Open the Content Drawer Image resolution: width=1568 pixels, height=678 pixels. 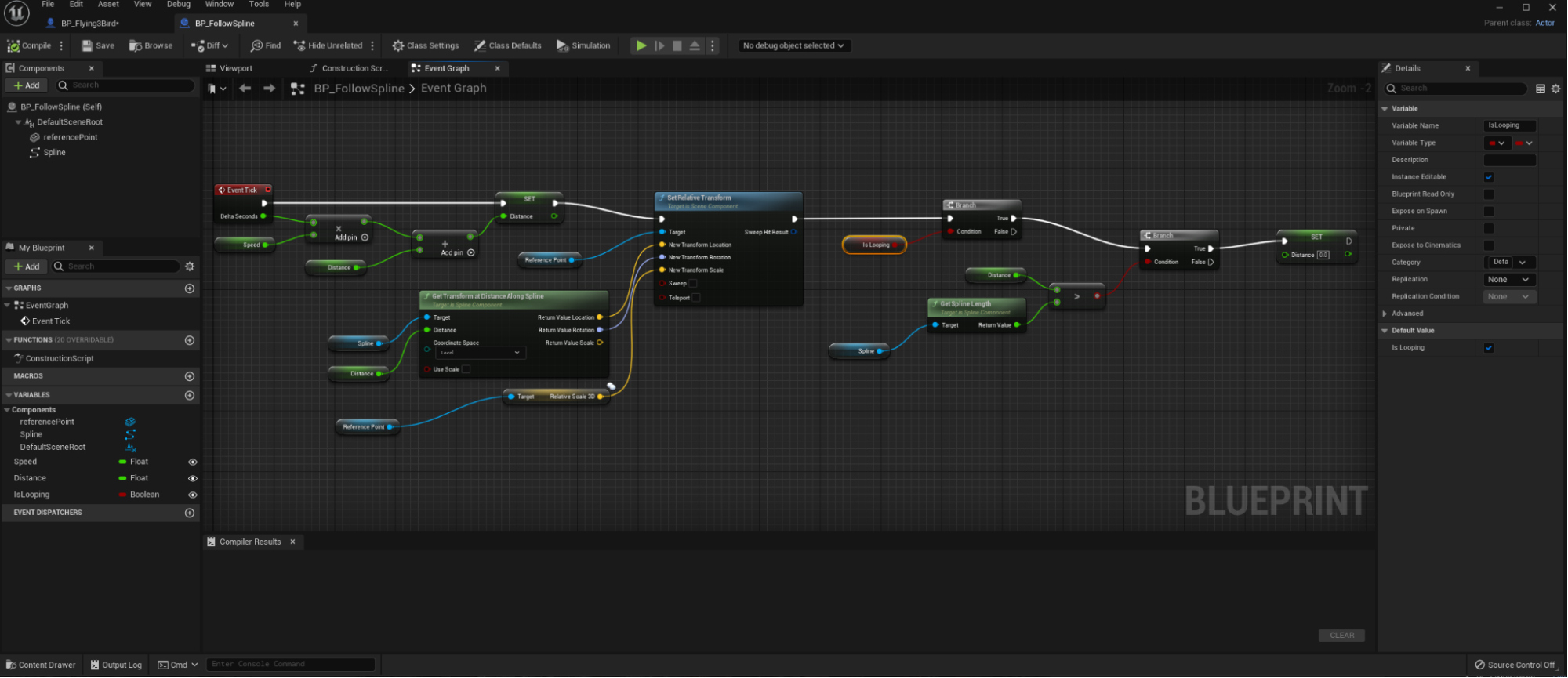(x=41, y=665)
